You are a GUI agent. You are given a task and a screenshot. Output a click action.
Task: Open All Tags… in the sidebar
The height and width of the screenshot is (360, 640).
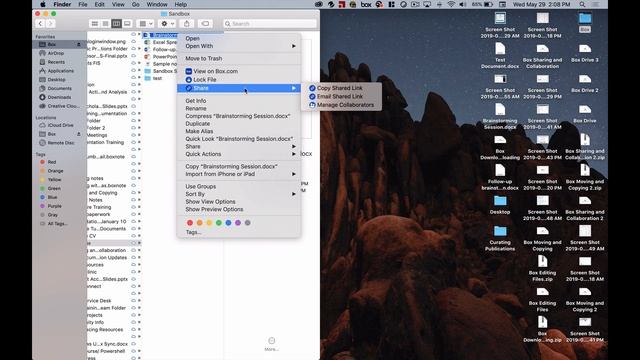(x=57, y=224)
